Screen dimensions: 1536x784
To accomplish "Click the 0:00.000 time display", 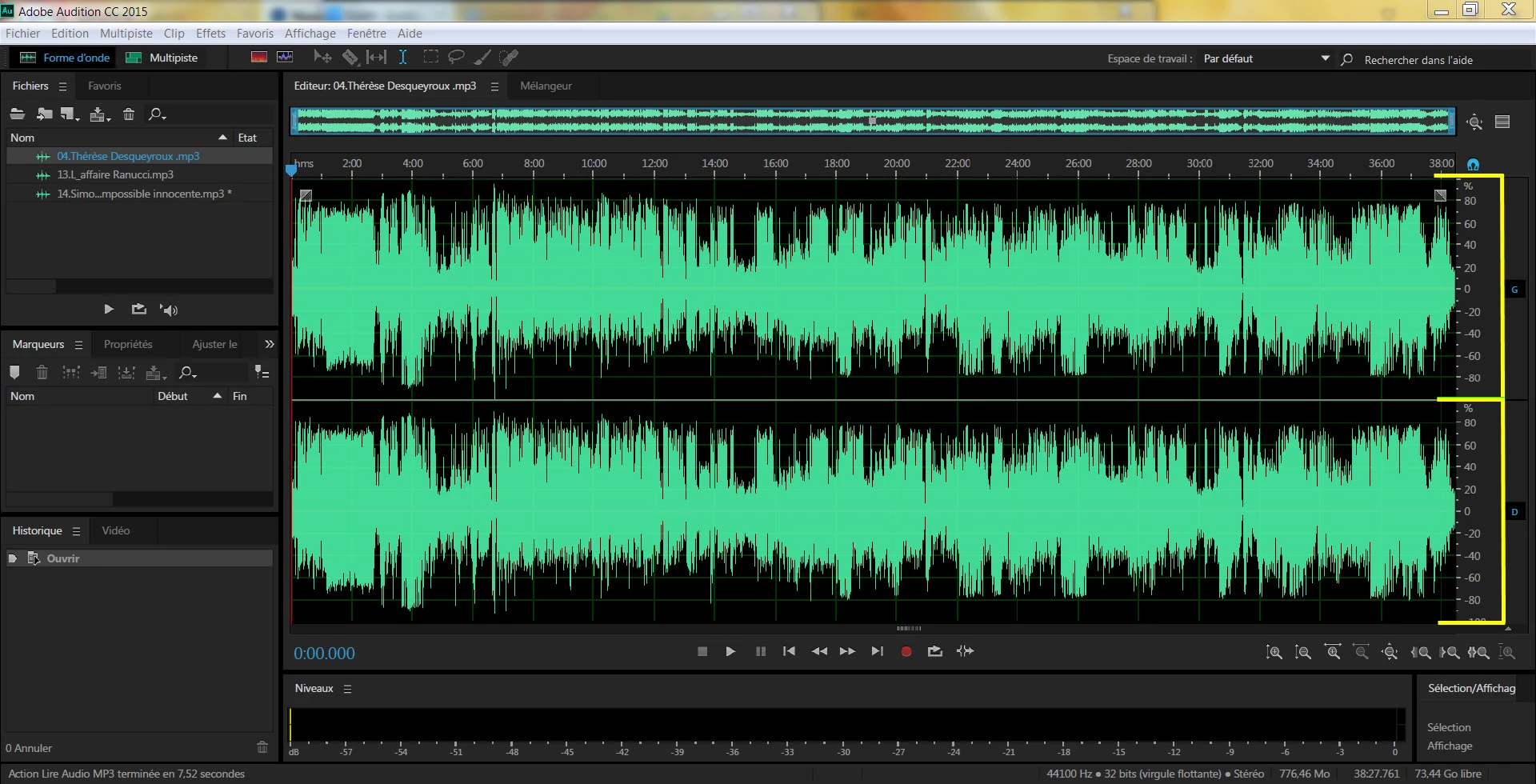I will point(324,654).
